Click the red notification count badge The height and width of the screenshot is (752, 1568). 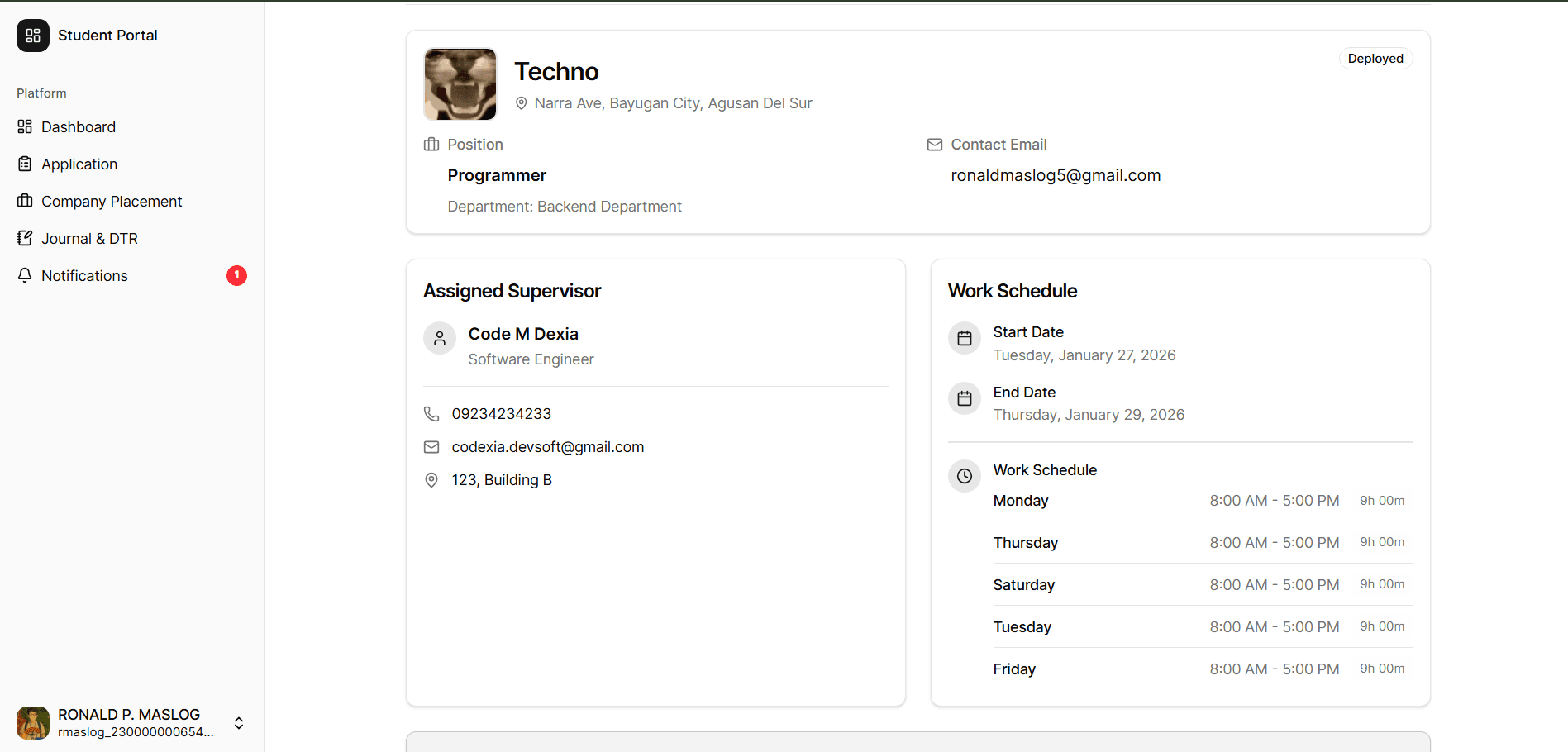[236, 275]
